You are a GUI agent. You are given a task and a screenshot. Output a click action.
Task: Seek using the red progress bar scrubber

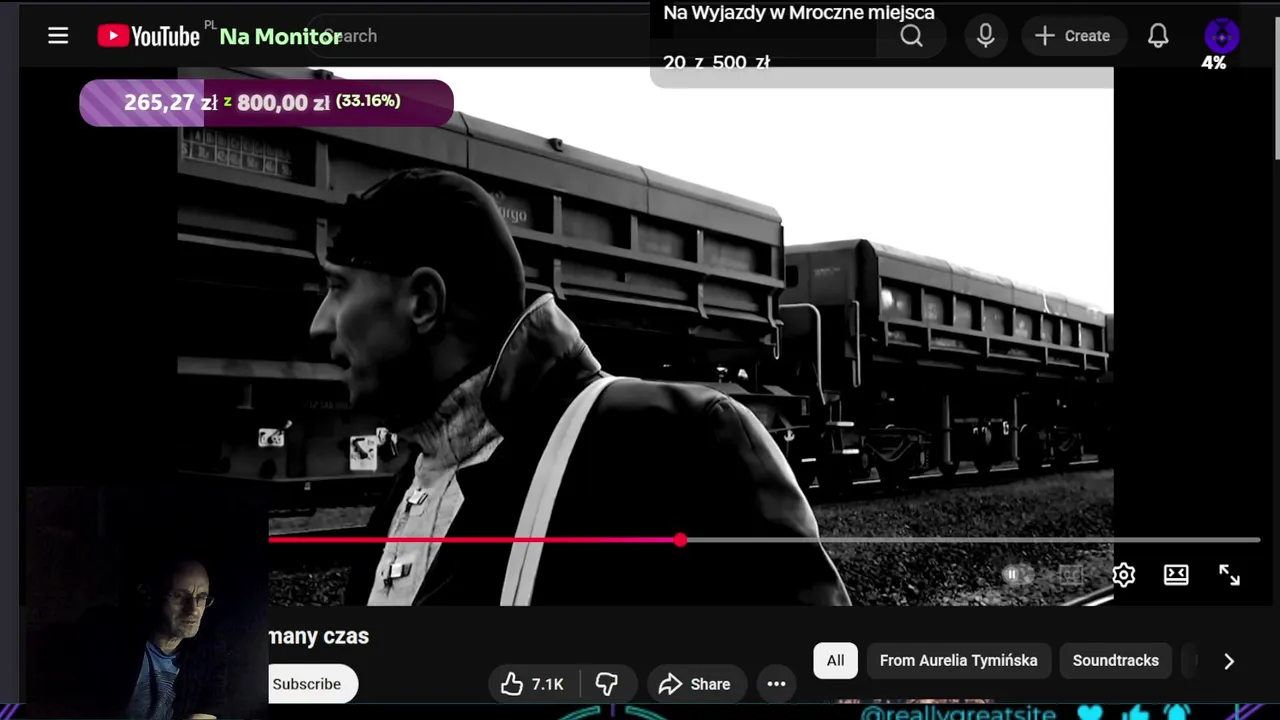click(680, 540)
